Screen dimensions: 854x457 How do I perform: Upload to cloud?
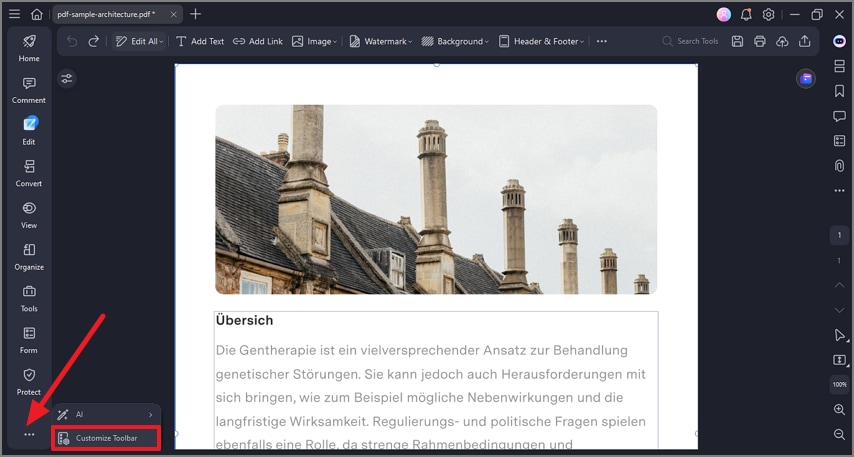click(x=782, y=41)
